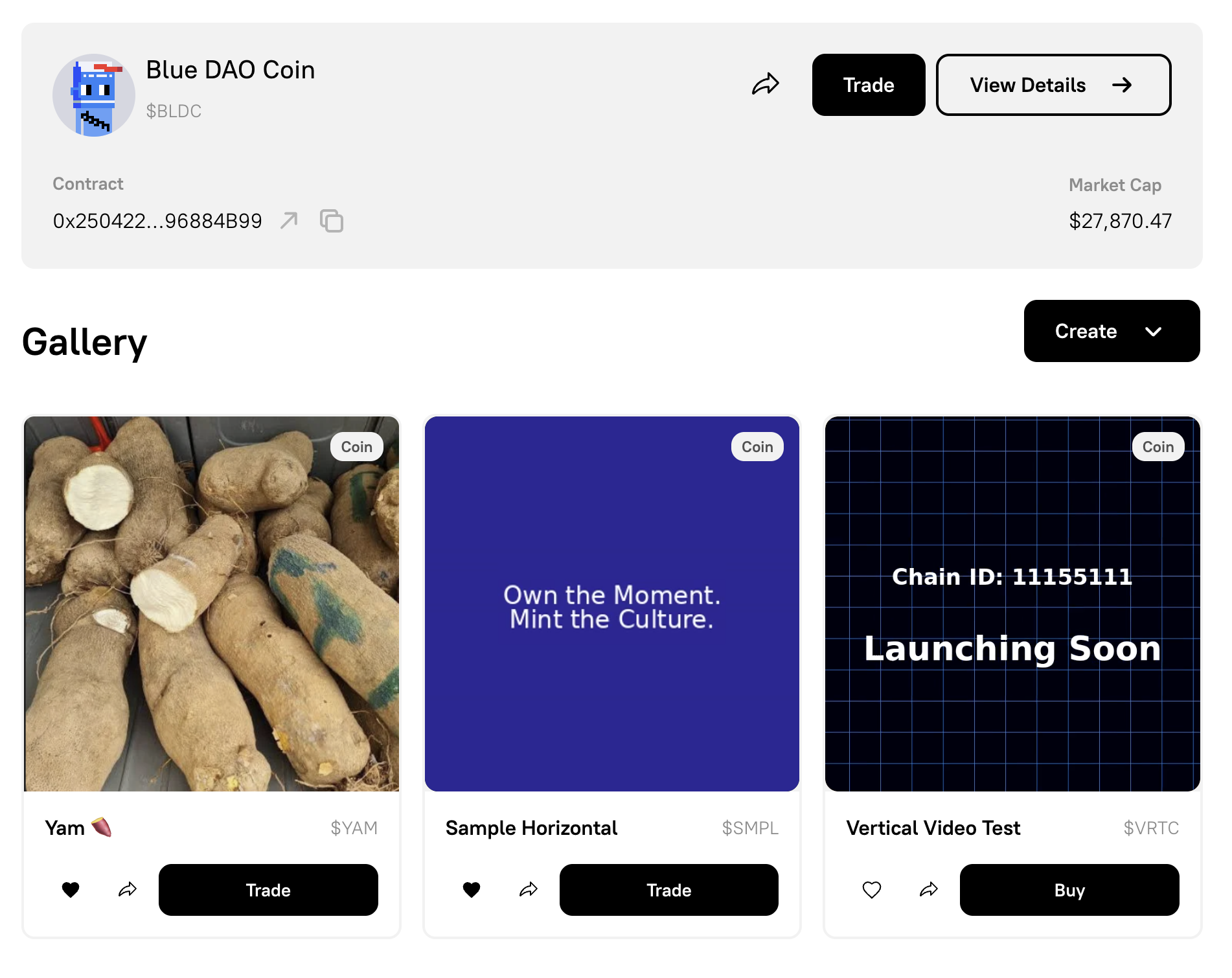Open the Yam photo thumbnail
1232x978 pixels.
pyautogui.click(x=212, y=604)
